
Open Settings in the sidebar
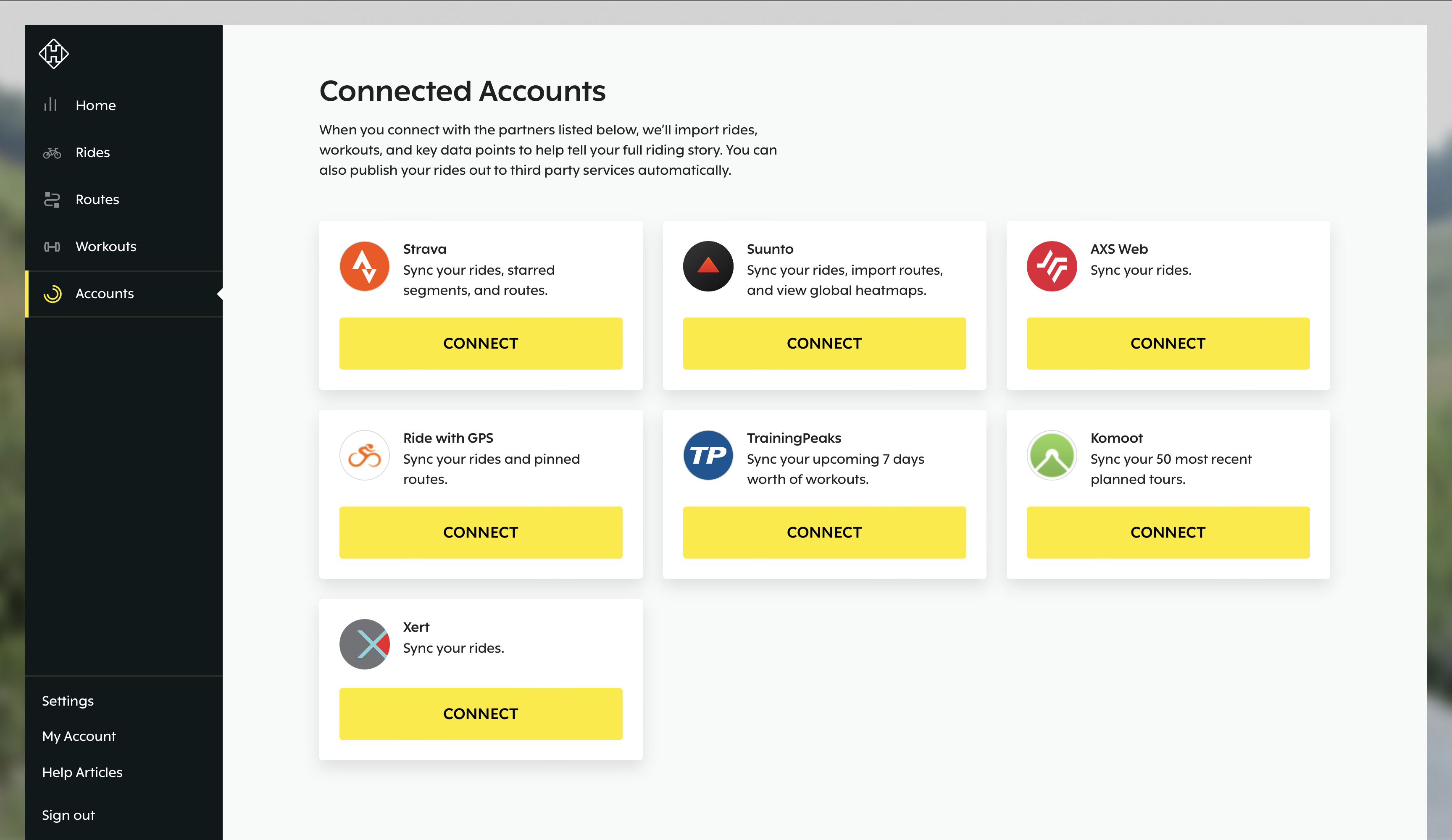click(x=67, y=701)
